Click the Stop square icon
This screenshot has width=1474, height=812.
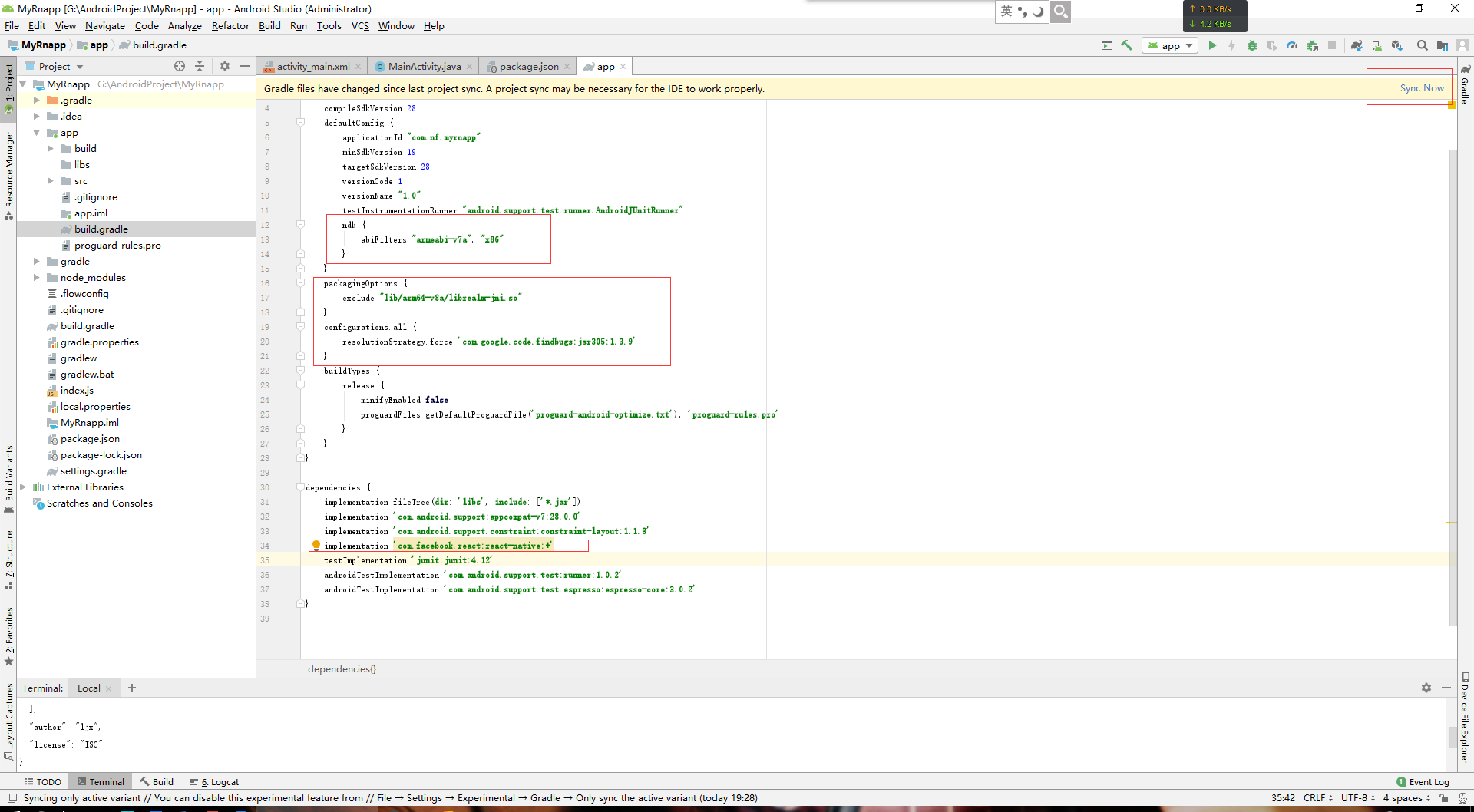tap(1332, 46)
